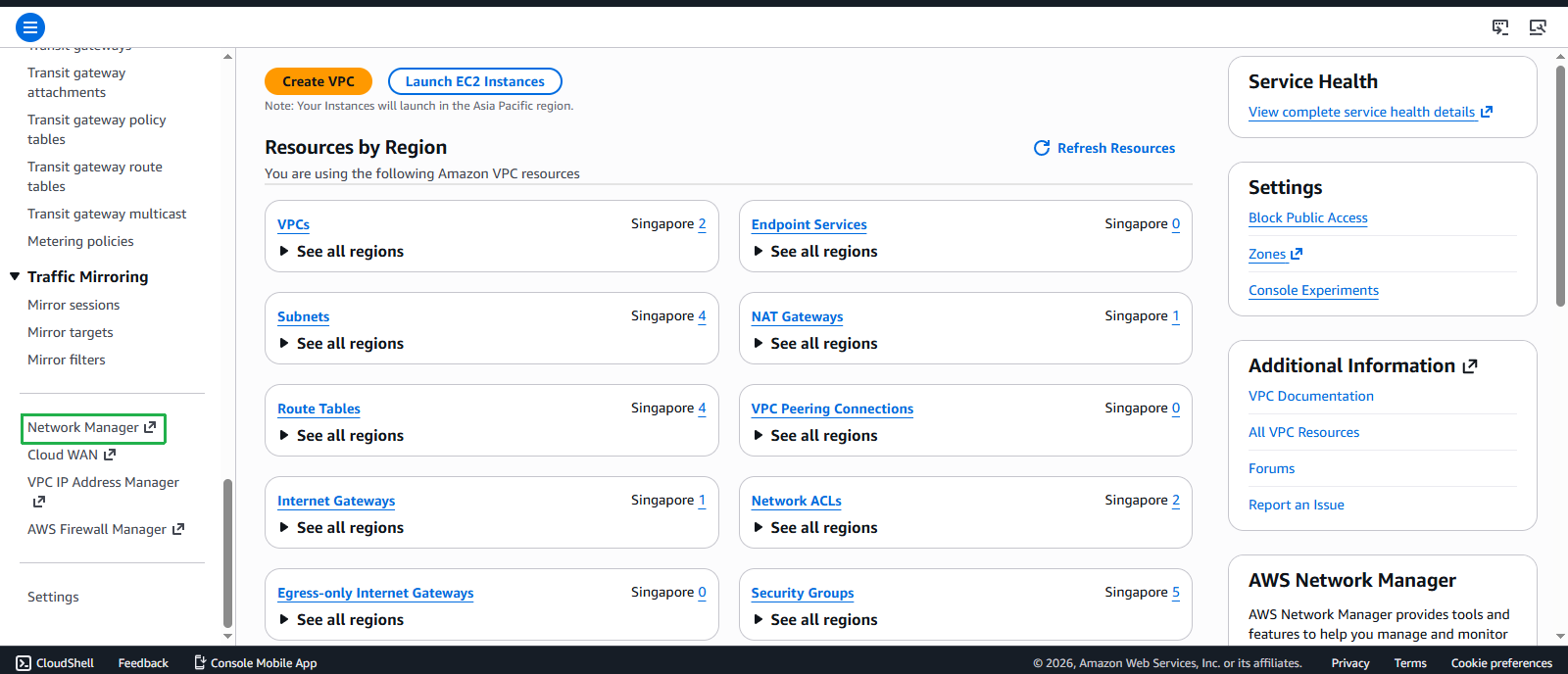Open the Network ACLs link

click(x=796, y=501)
